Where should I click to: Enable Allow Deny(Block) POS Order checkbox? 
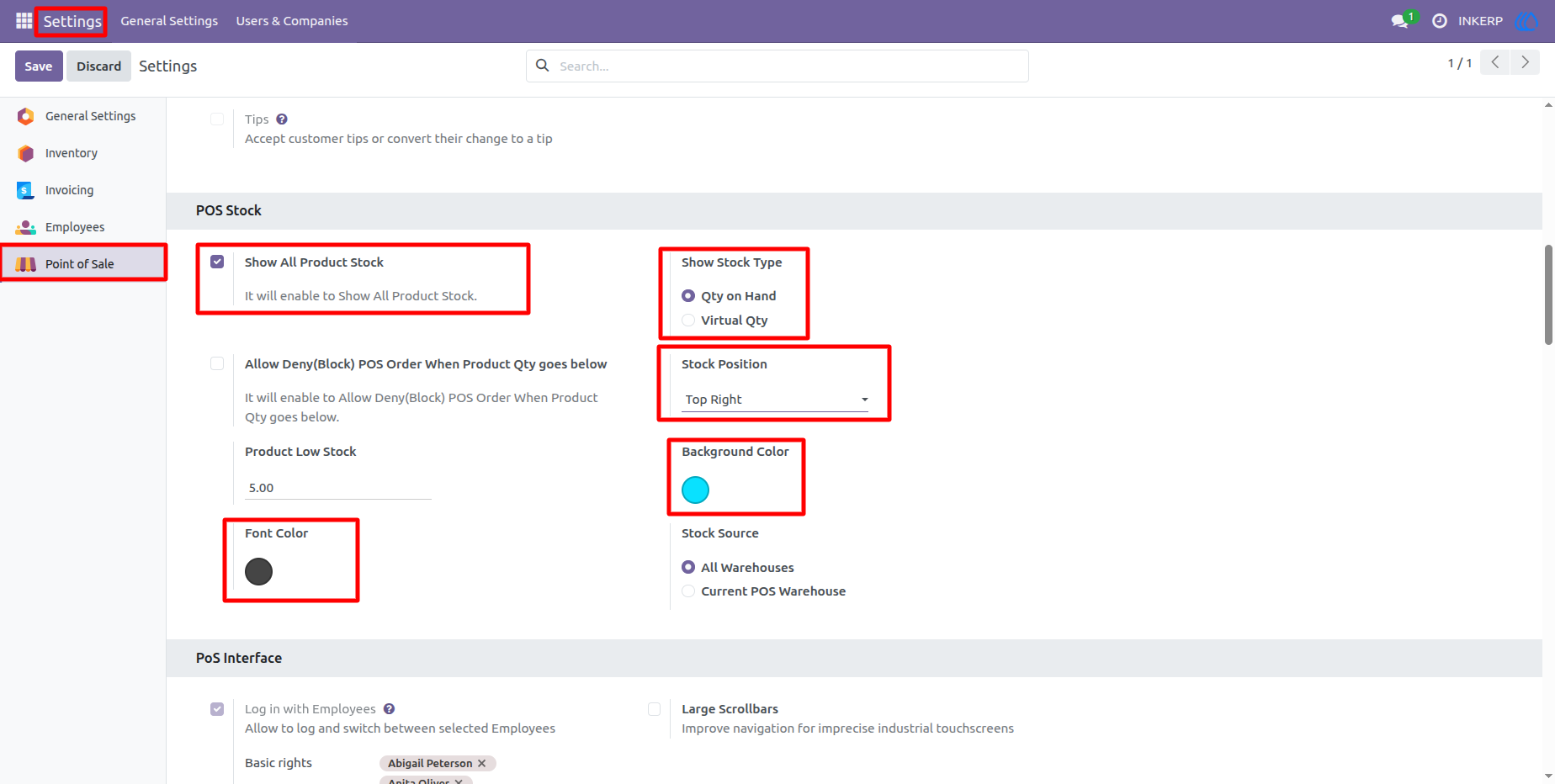tap(217, 363)
